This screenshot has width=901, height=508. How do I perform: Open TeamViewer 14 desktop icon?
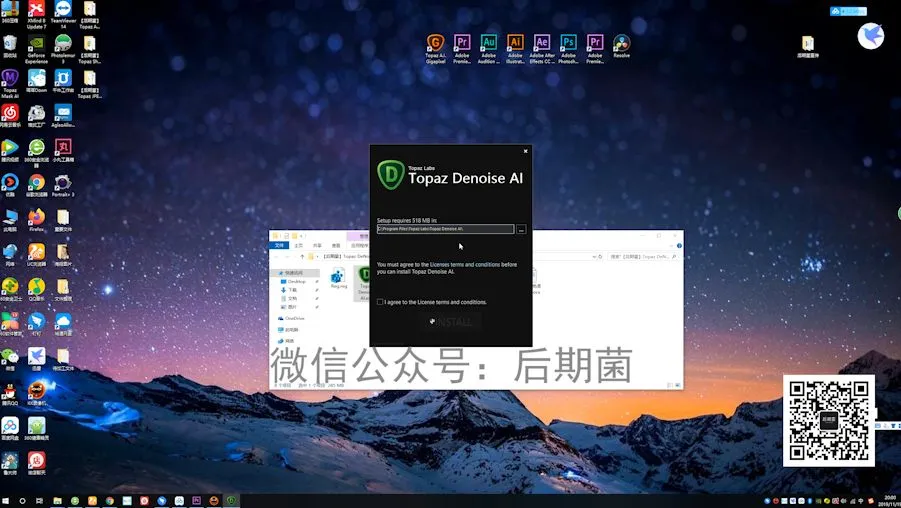click(x=63, y=15)
